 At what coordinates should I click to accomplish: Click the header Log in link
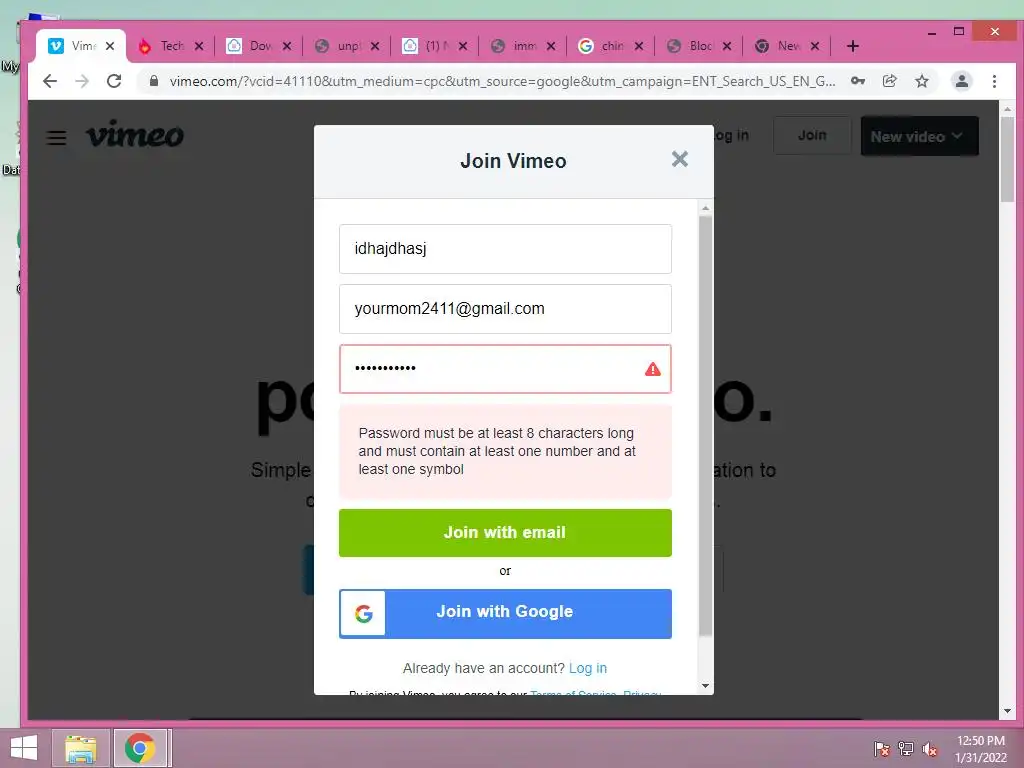point(730,135)
